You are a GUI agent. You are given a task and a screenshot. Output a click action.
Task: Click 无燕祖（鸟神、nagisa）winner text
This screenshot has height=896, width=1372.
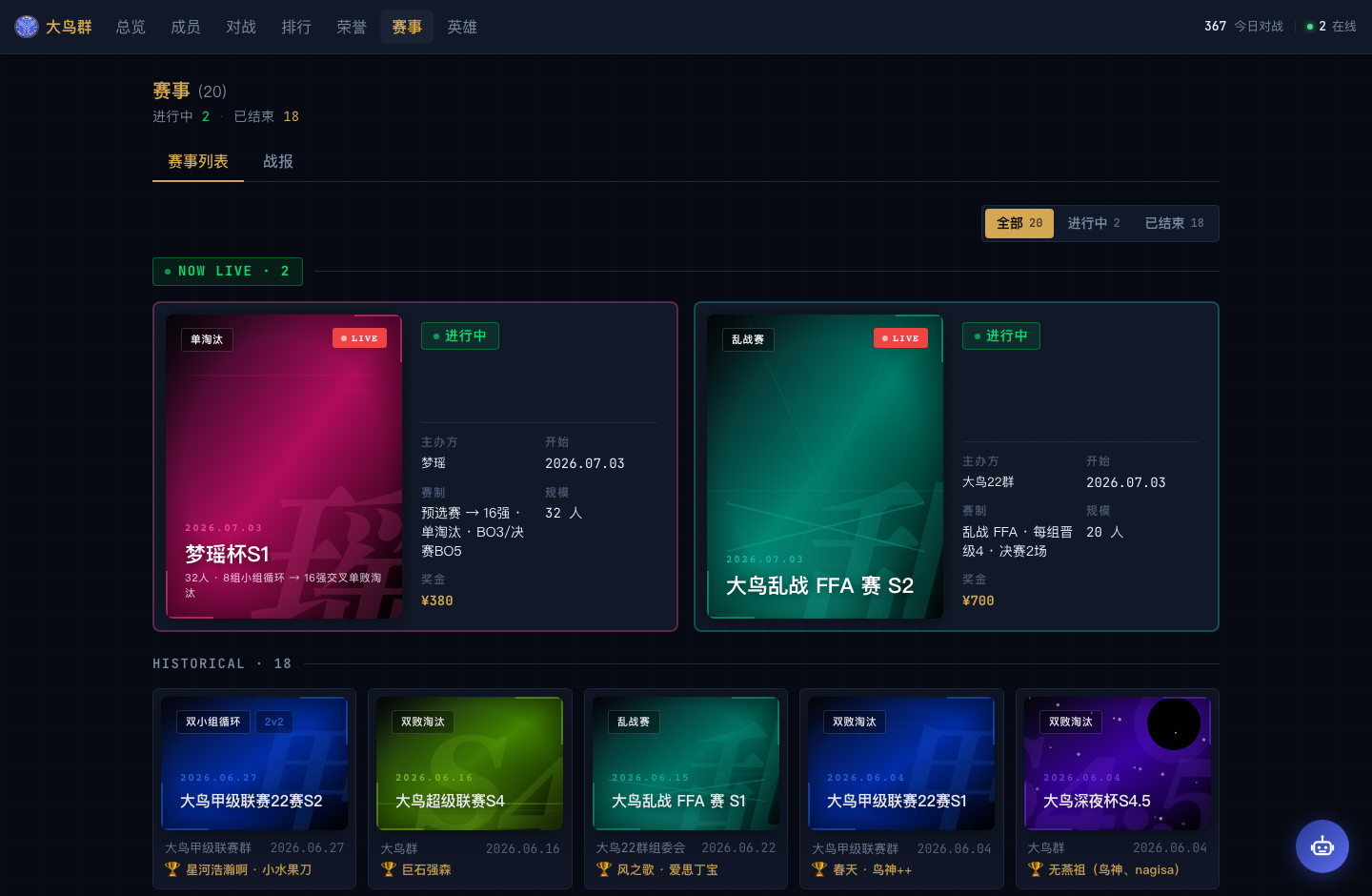click(x=1115, y=869)
